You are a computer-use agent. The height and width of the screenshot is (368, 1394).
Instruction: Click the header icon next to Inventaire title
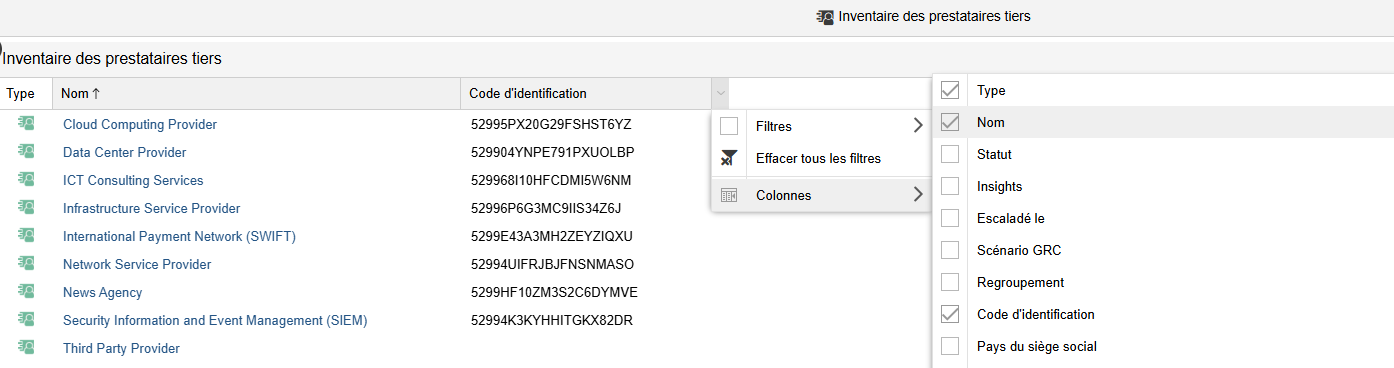825,16
